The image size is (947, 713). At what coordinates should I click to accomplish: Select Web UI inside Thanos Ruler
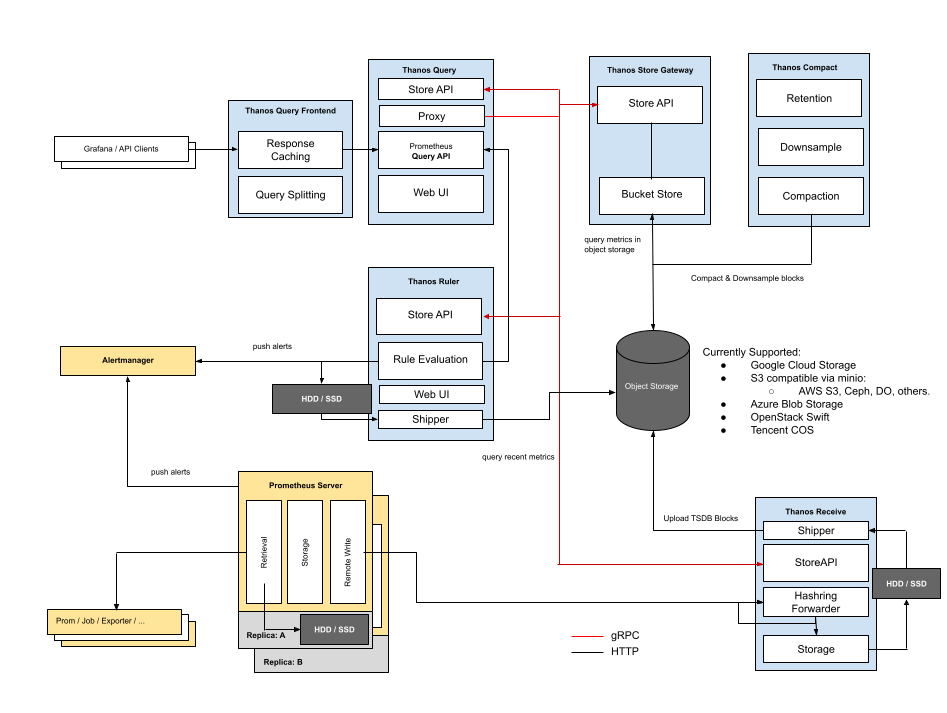click(432, 394)
